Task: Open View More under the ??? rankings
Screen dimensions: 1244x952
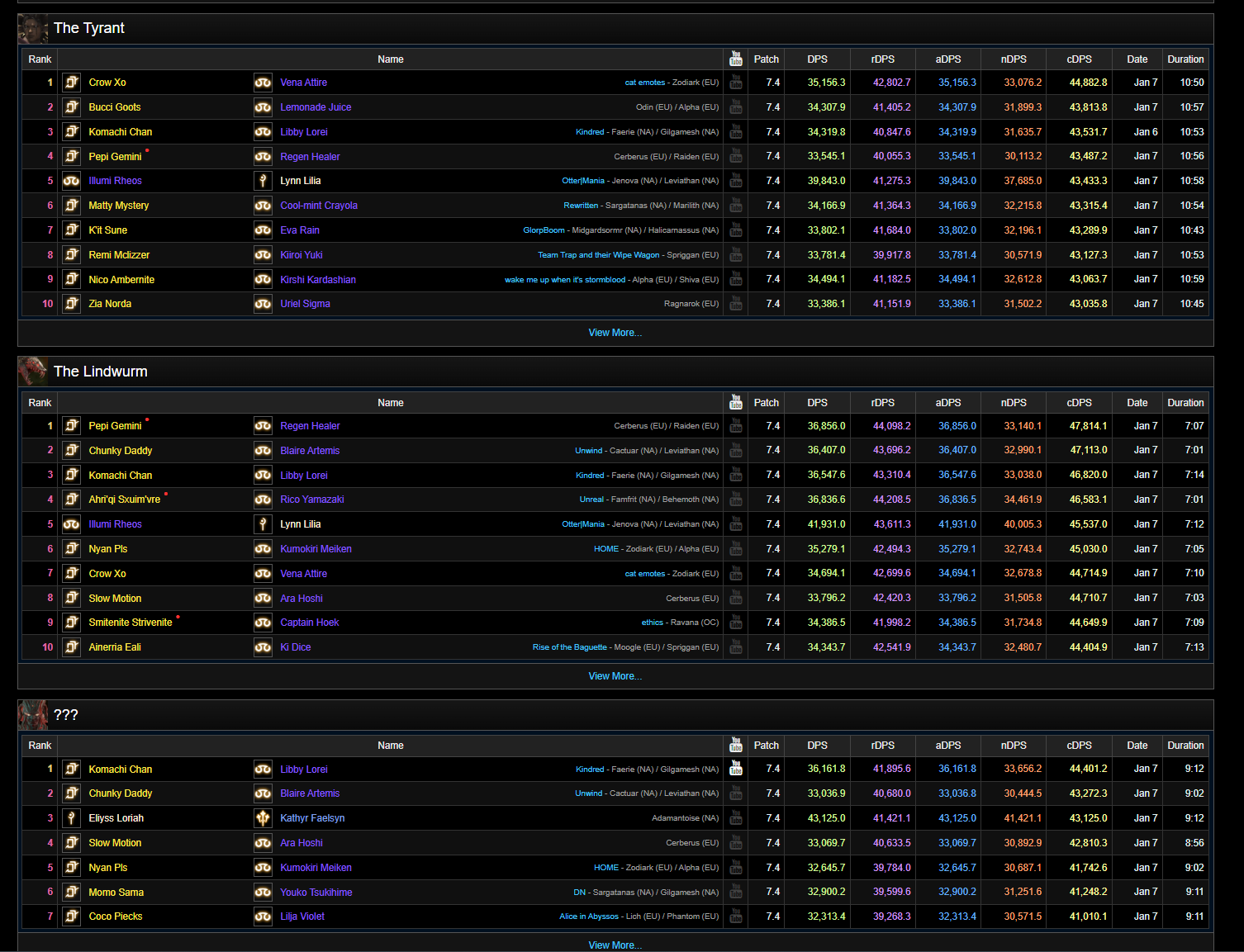Action: [615, 945]
